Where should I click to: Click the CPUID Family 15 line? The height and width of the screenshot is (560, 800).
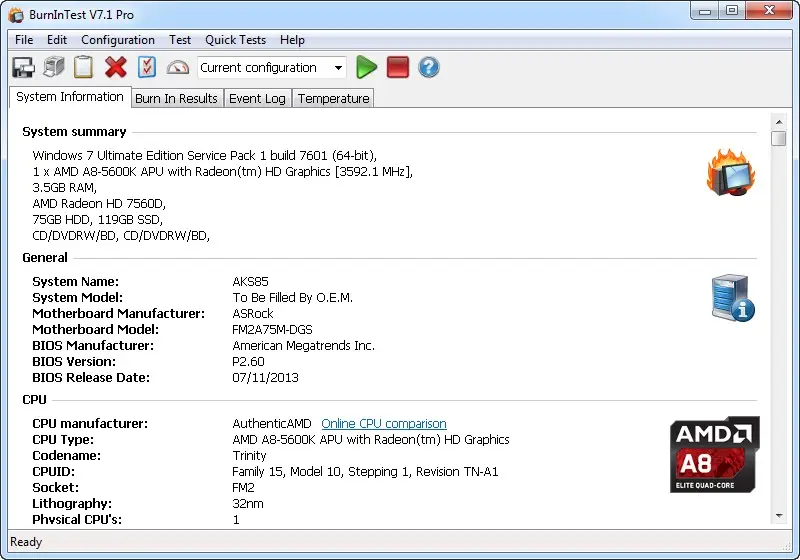tap(365, 472)
